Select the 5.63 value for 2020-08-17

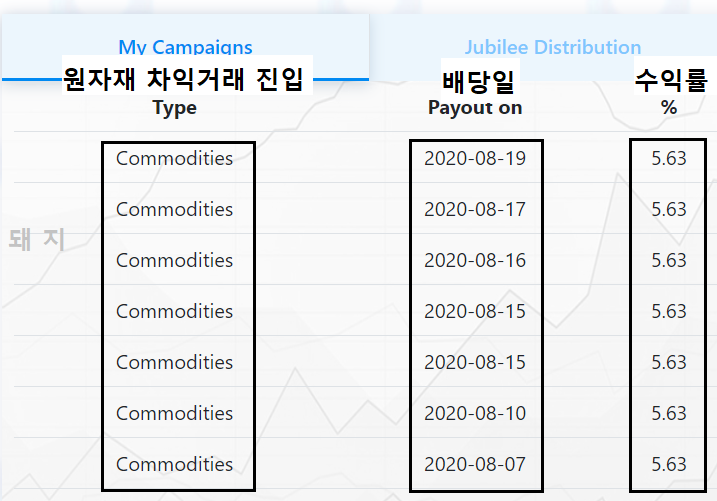[669, 209]
